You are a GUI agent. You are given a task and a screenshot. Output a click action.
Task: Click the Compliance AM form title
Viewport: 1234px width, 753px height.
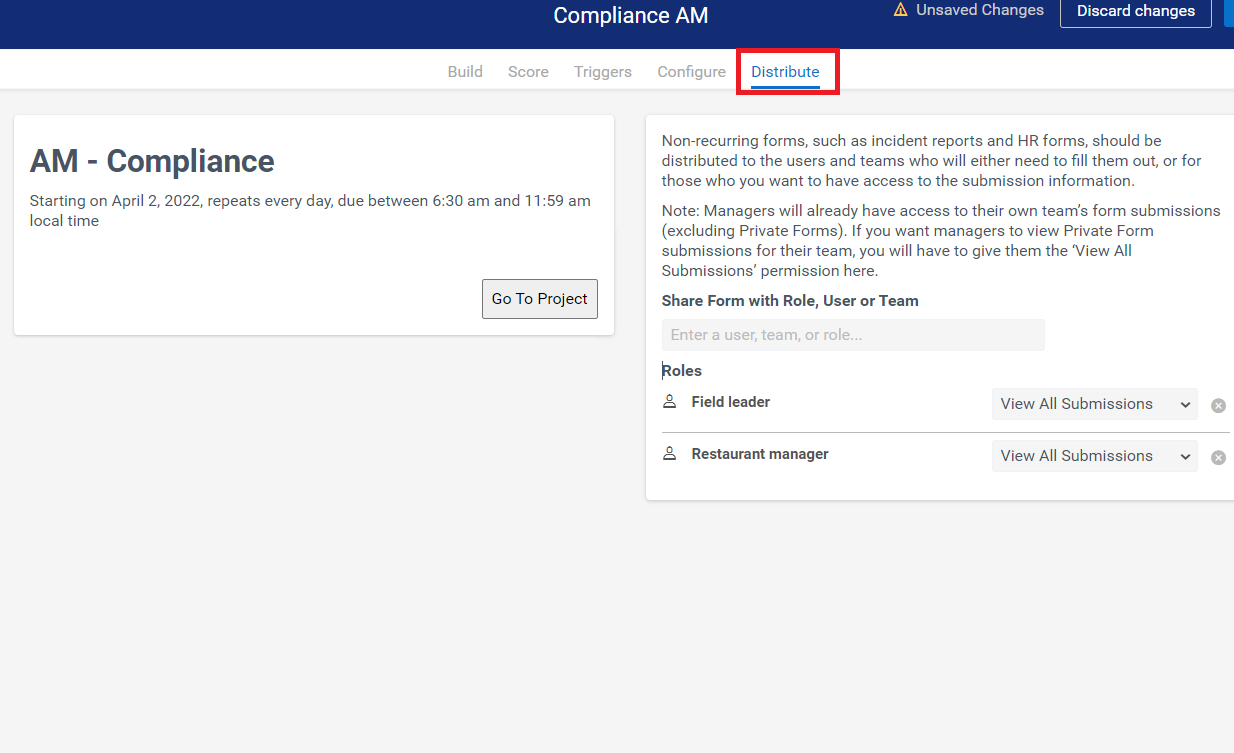pyautogui.click(x=631, y=16)
